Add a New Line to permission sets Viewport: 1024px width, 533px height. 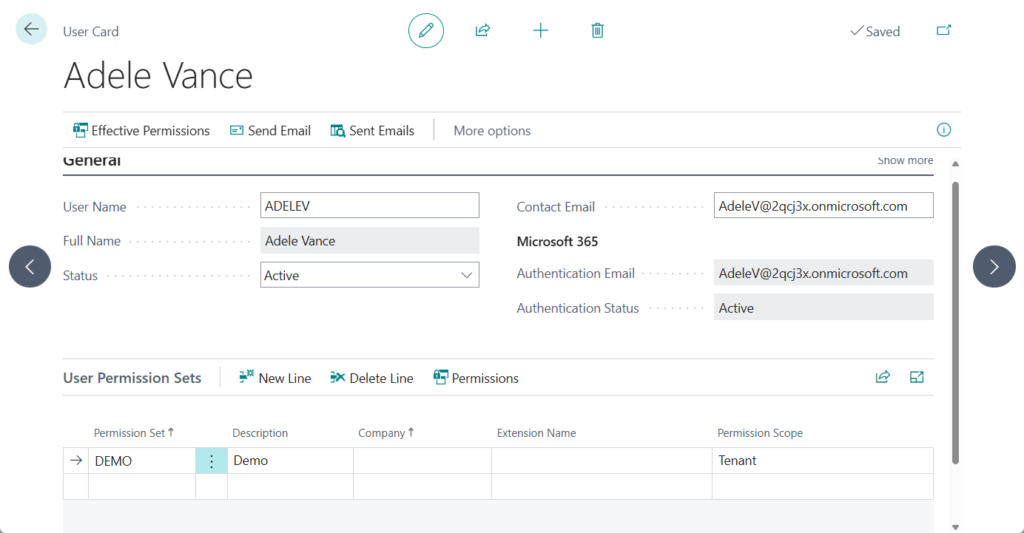pyautogui.click(x=275, y=378)
